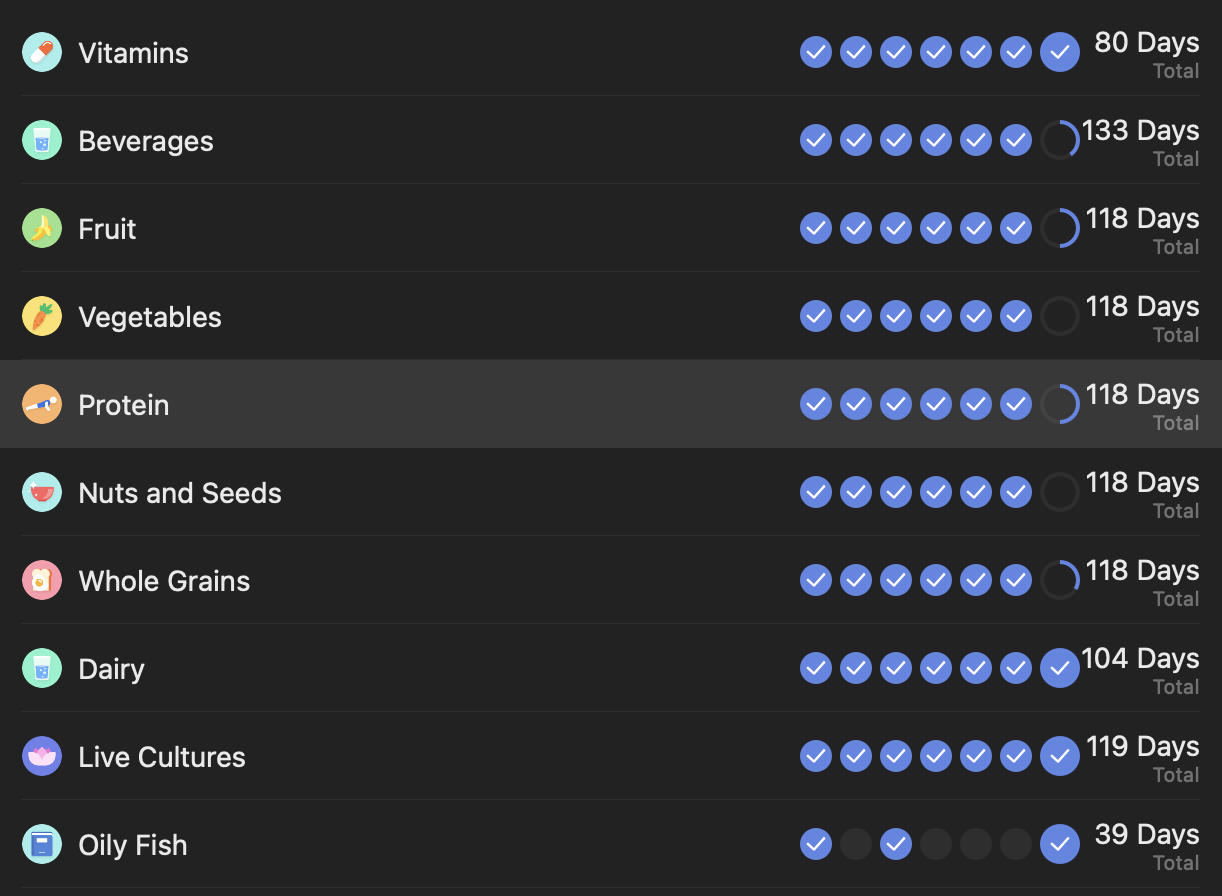Screen dimensions: 1222x896
Task: Open the Protein habit icon
Action: pos(42,404)
